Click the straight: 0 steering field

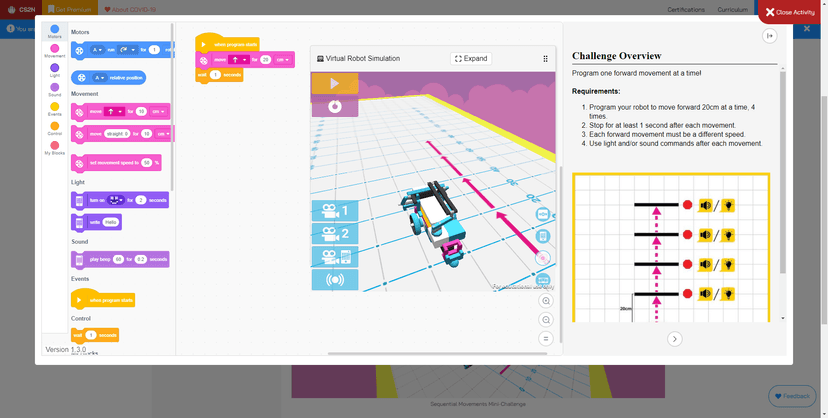(x=117, y=134)
